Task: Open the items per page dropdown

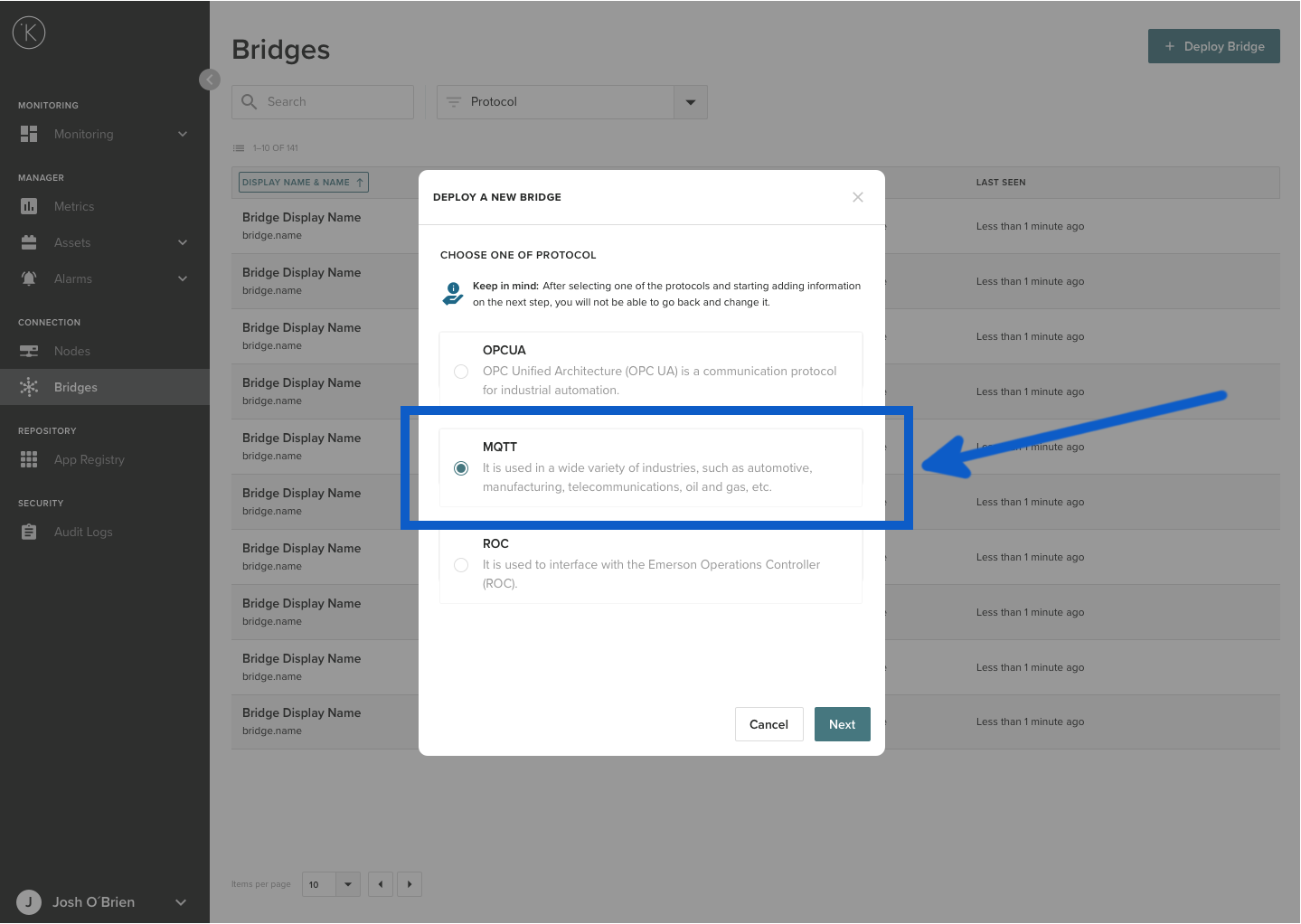Action: point(347,884)
